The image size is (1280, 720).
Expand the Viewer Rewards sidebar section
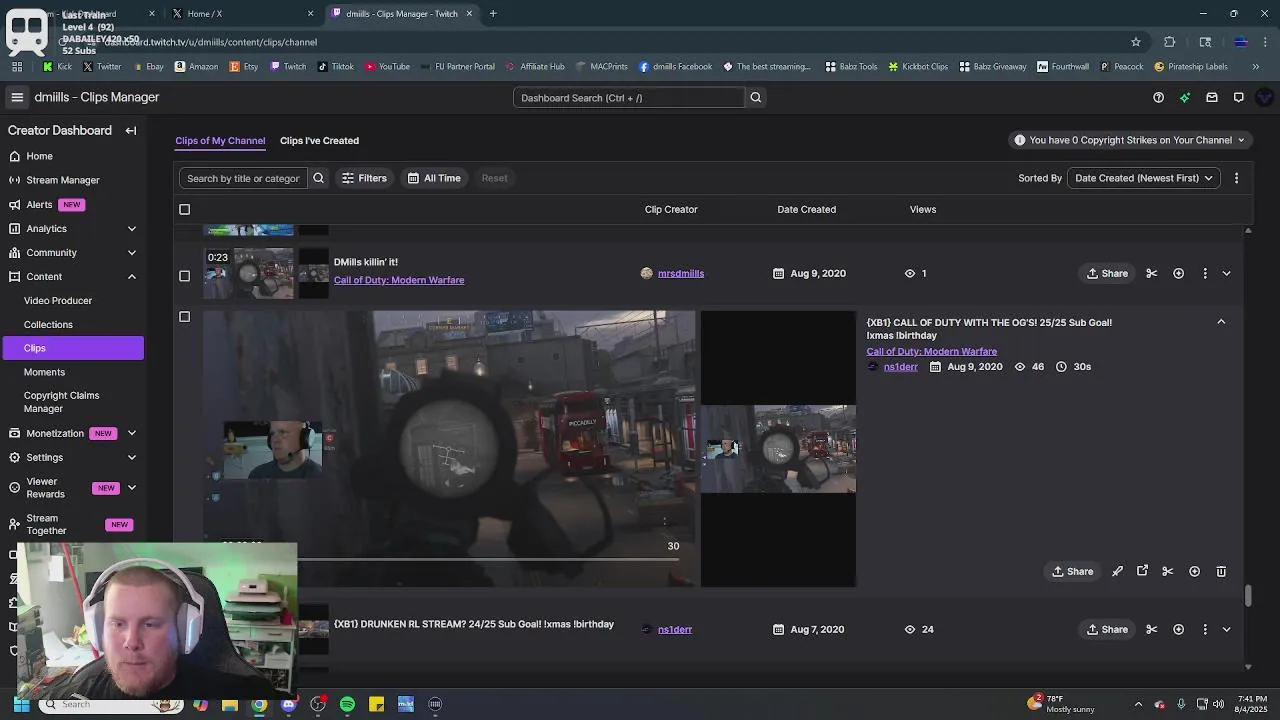click(132, 488)
